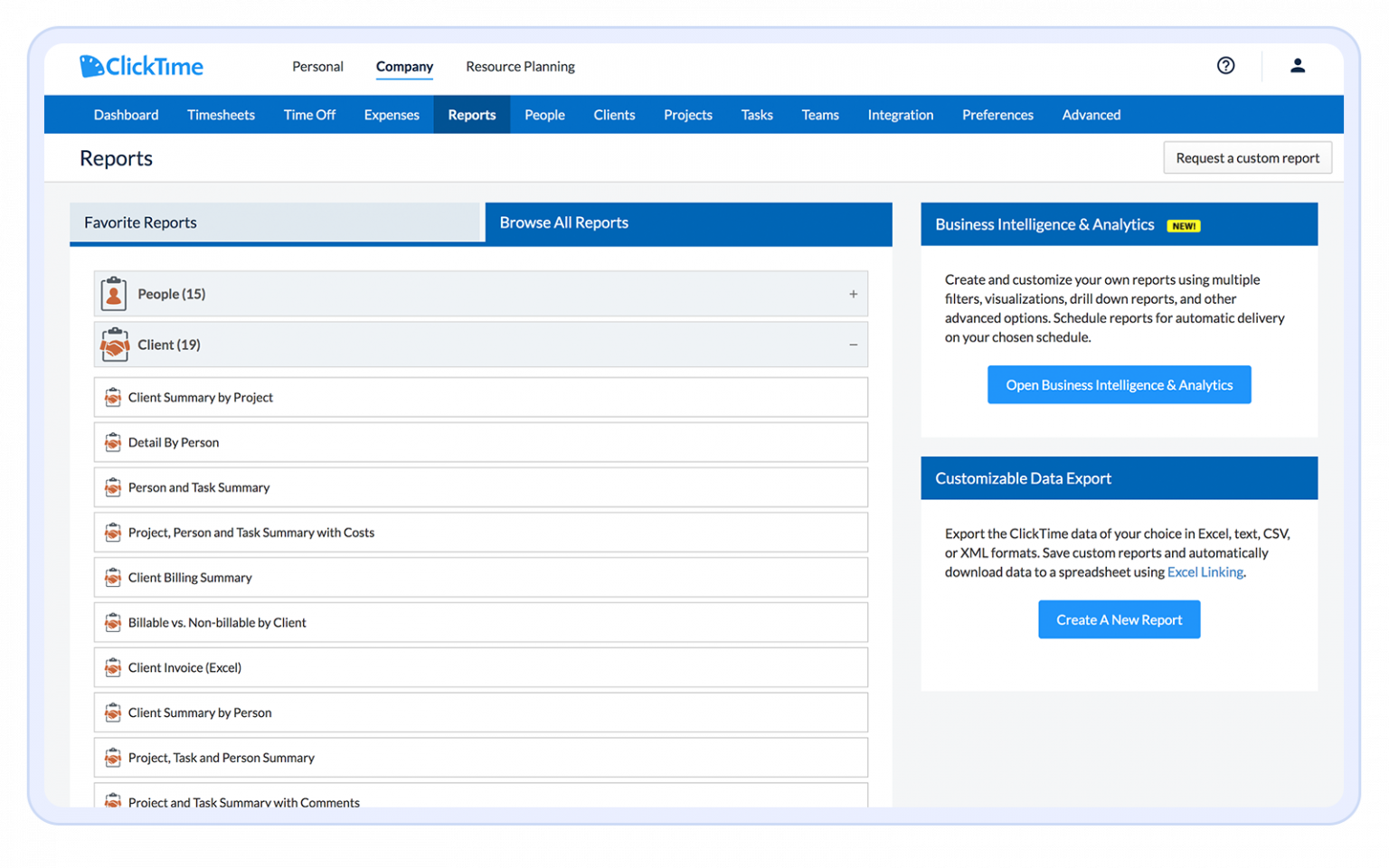Click the People category clipboard icon
Viewport: 1389px width, 868px height.
pos(114,294)
